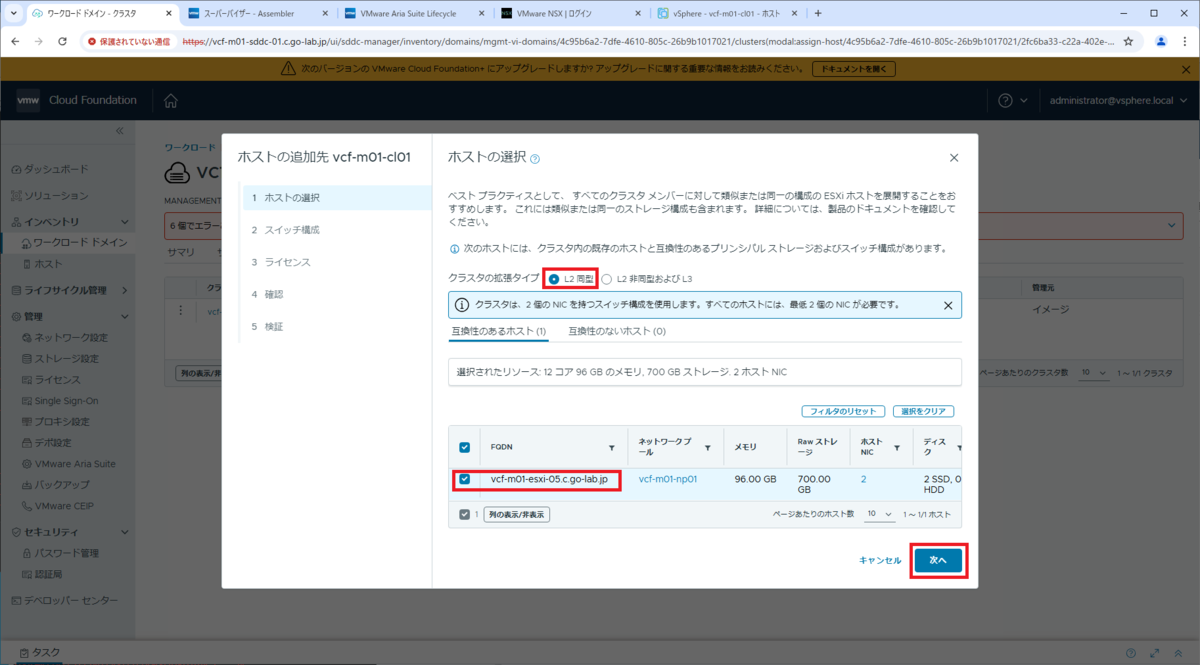Dismiss the NIC requirement info banner
The image size is (1200, 665).
pos(948,305)
